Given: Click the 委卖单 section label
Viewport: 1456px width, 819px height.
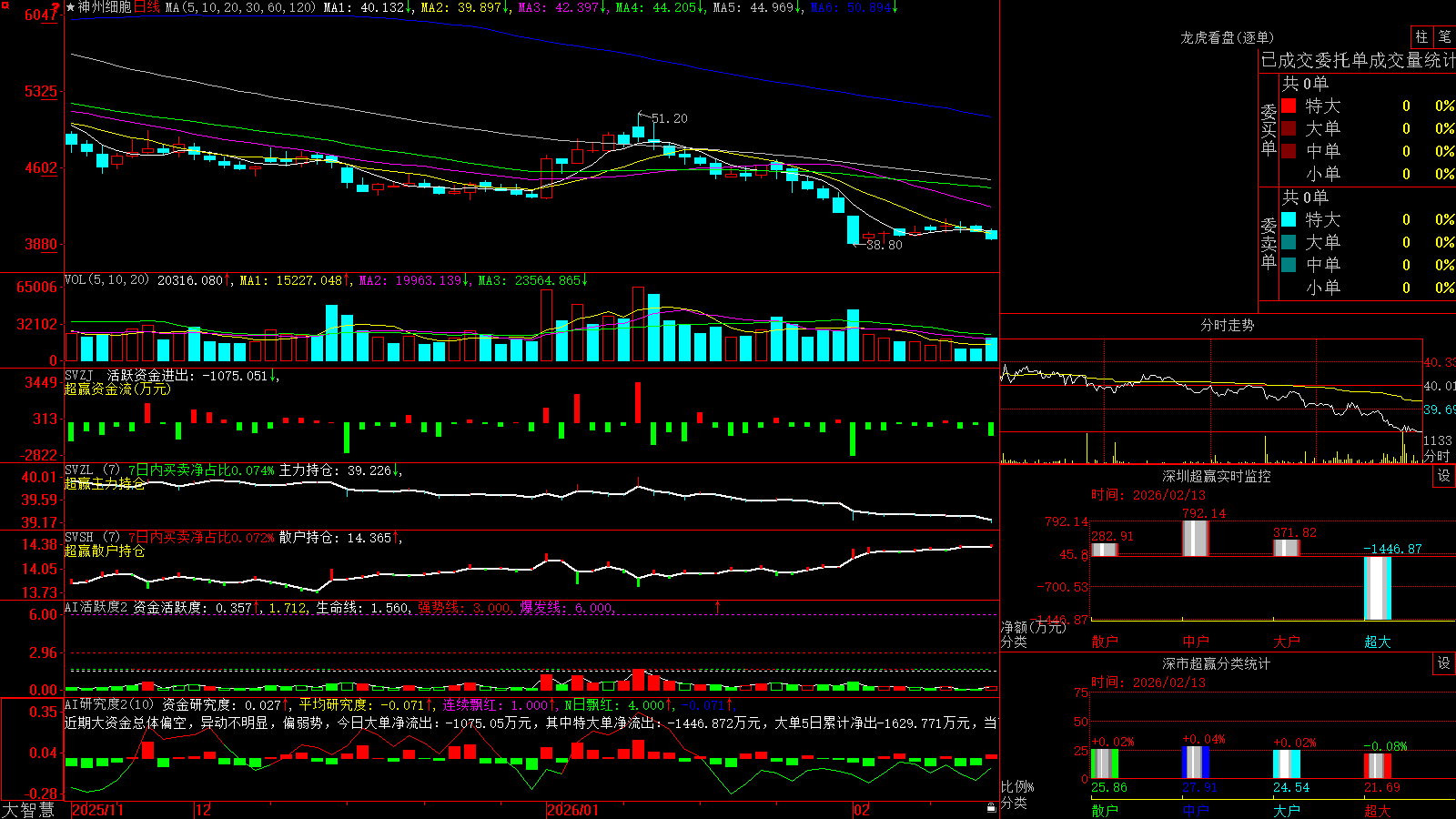Looking at the screenshot, I should click(x=1269, y=243).
